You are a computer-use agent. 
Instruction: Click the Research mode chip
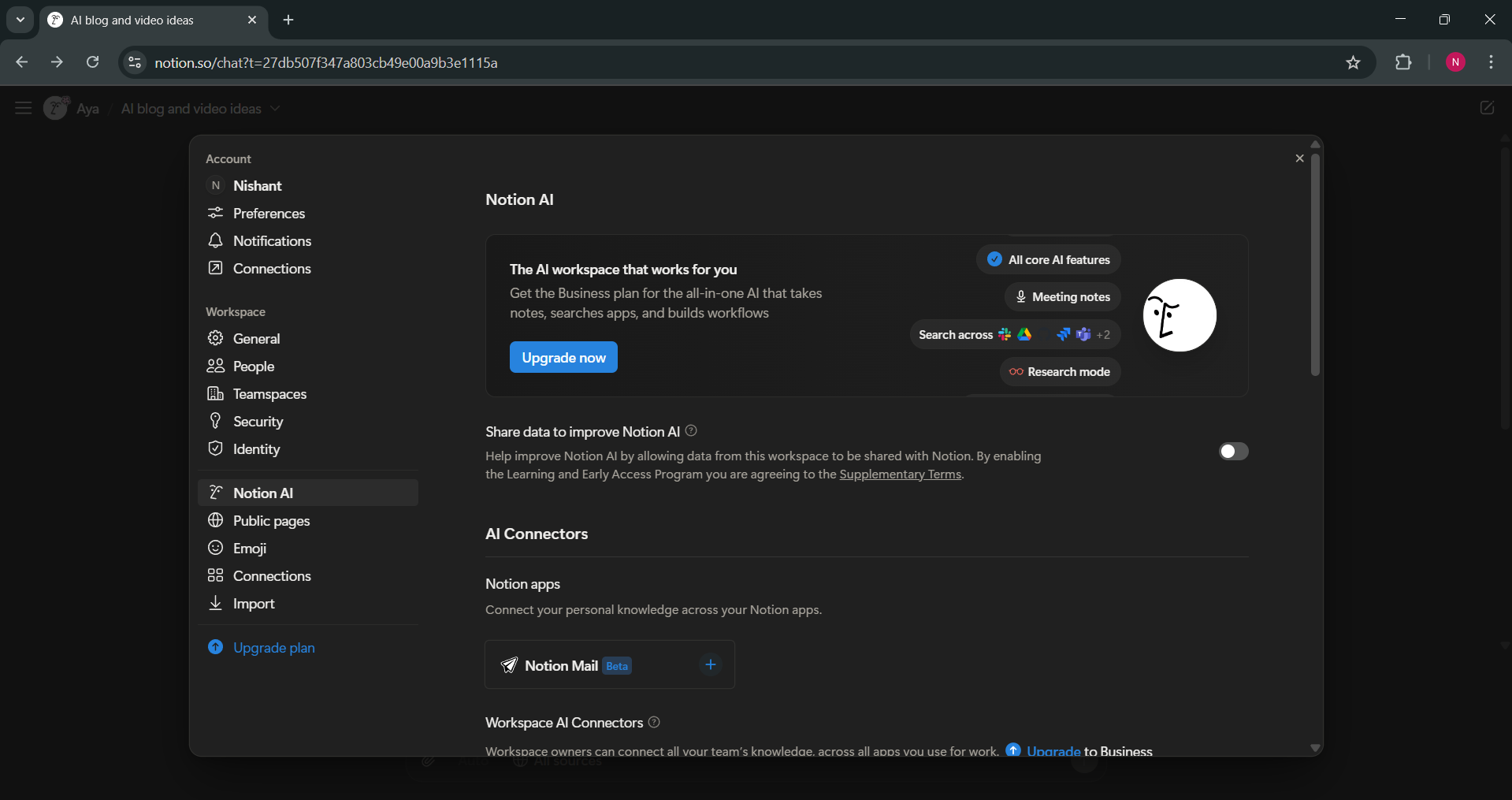click(x=1061, y=372)
